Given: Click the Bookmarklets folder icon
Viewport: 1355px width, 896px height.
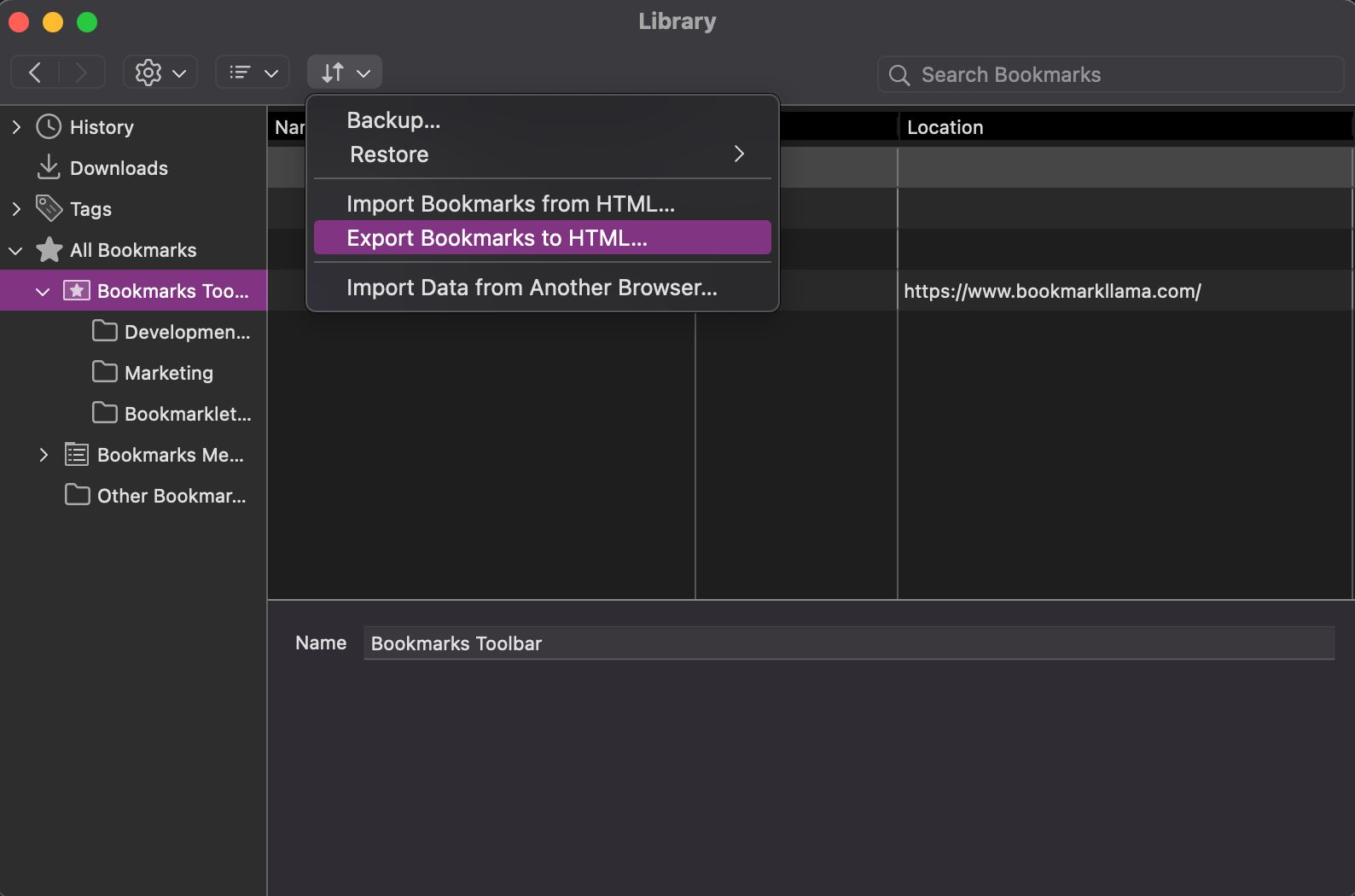Looking at the screenshot, I should [105, 412].
